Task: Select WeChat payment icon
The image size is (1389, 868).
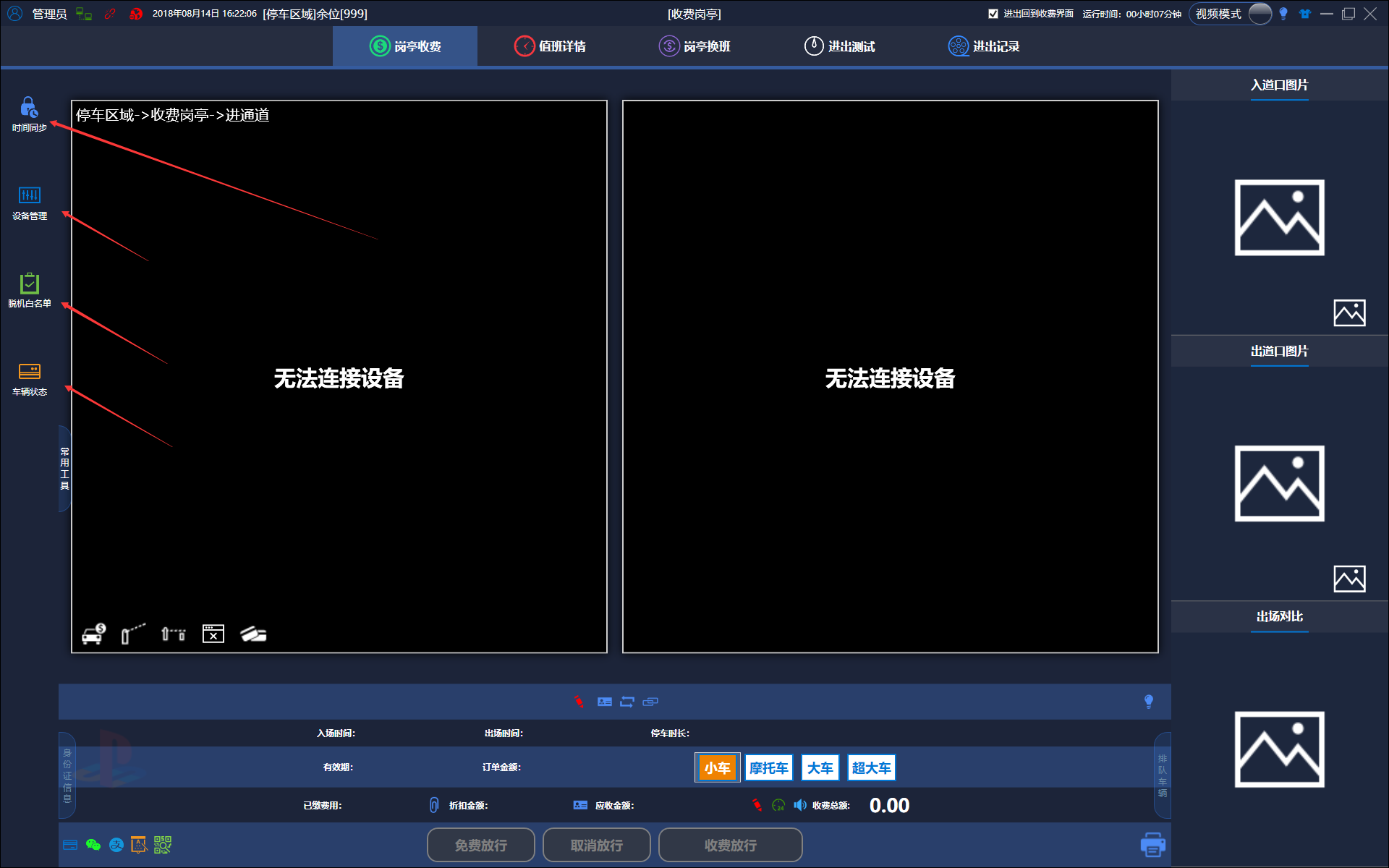Action: pos(93,845)
